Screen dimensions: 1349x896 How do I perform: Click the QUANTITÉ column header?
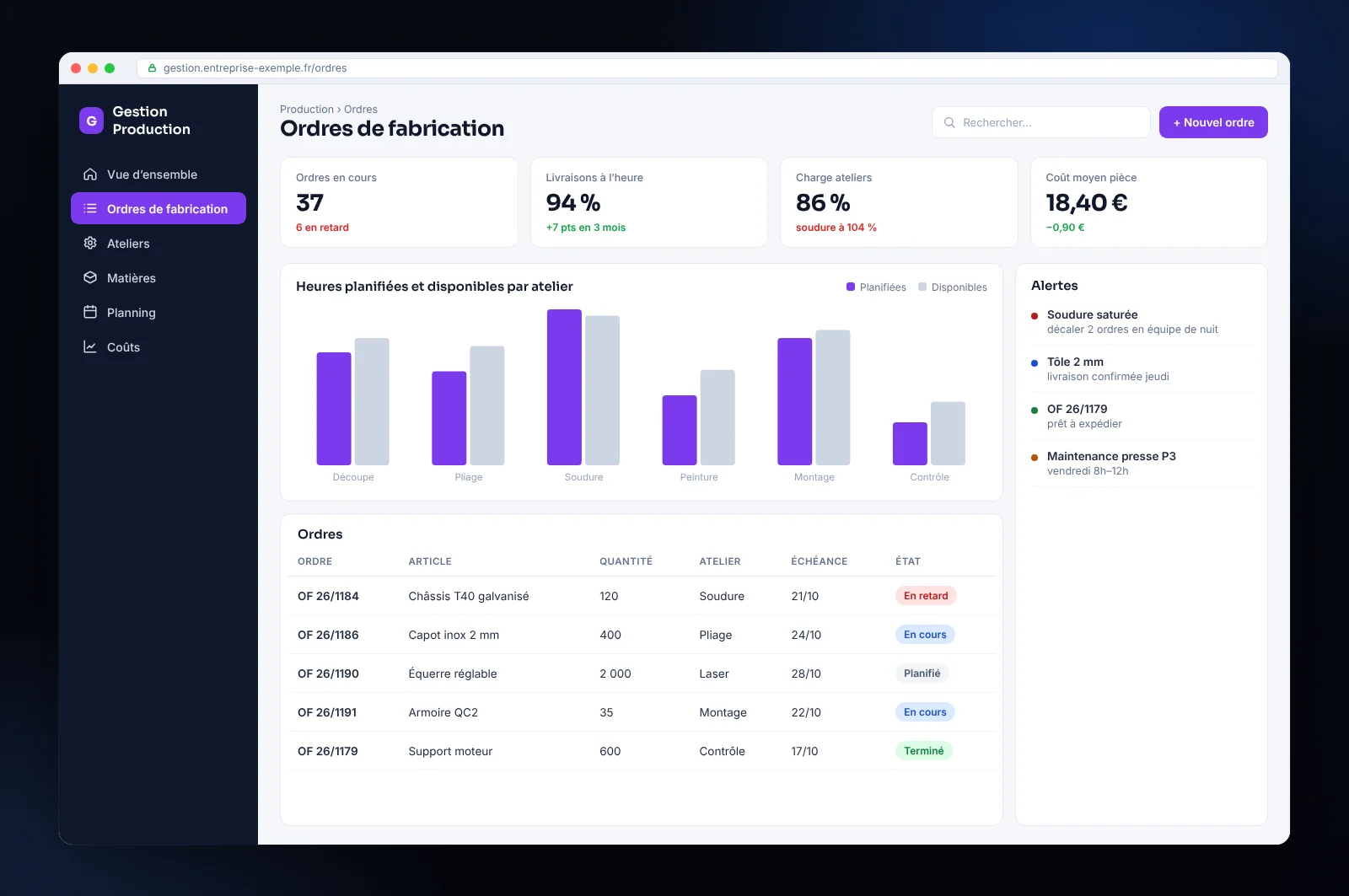(626, 561)
